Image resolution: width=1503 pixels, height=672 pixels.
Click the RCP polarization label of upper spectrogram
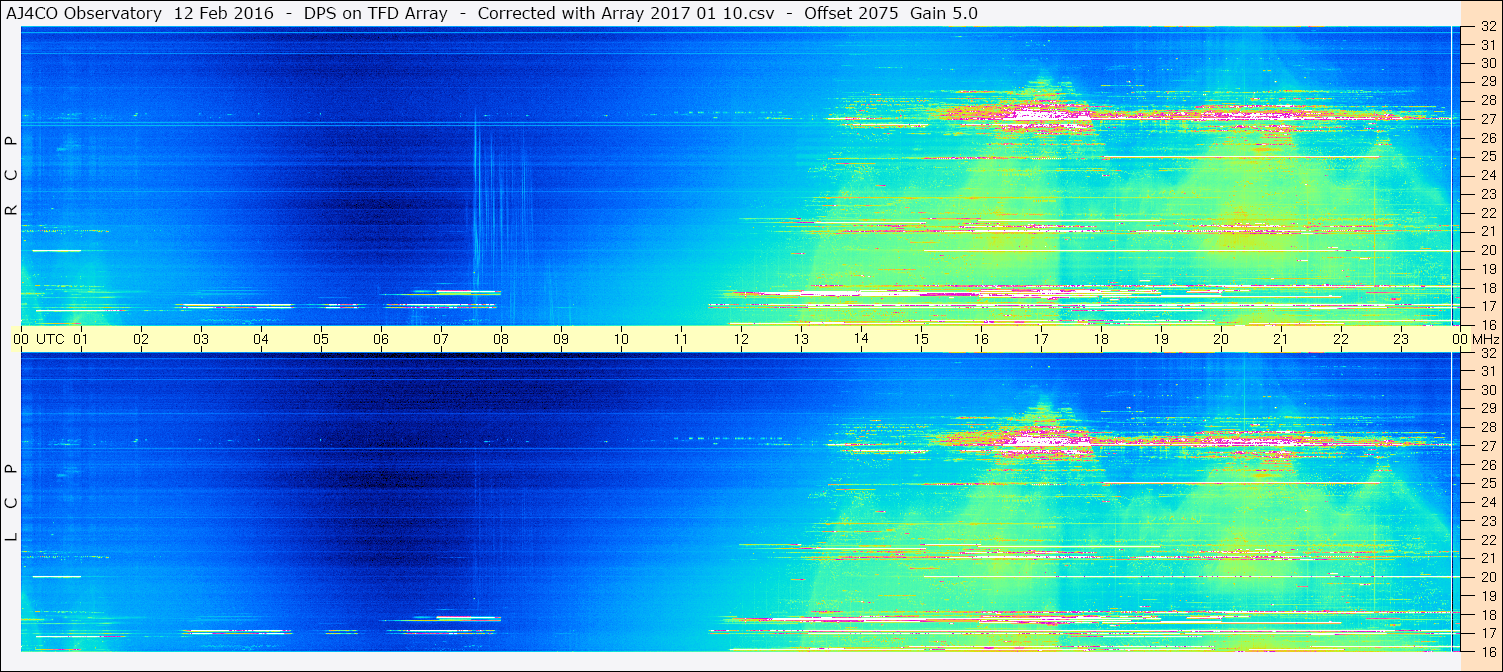point(11,175)
